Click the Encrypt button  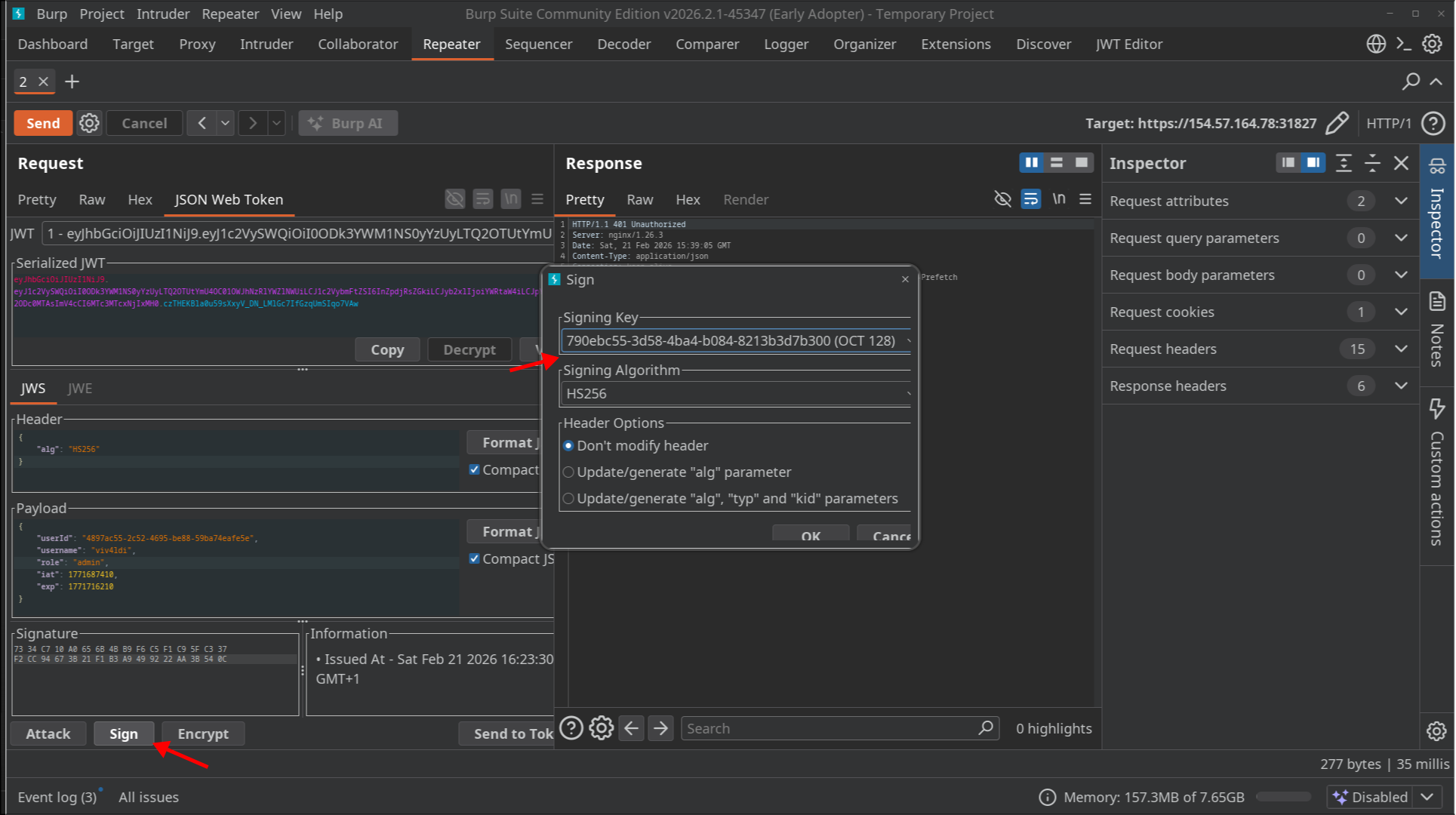click(x=203, y=733)
